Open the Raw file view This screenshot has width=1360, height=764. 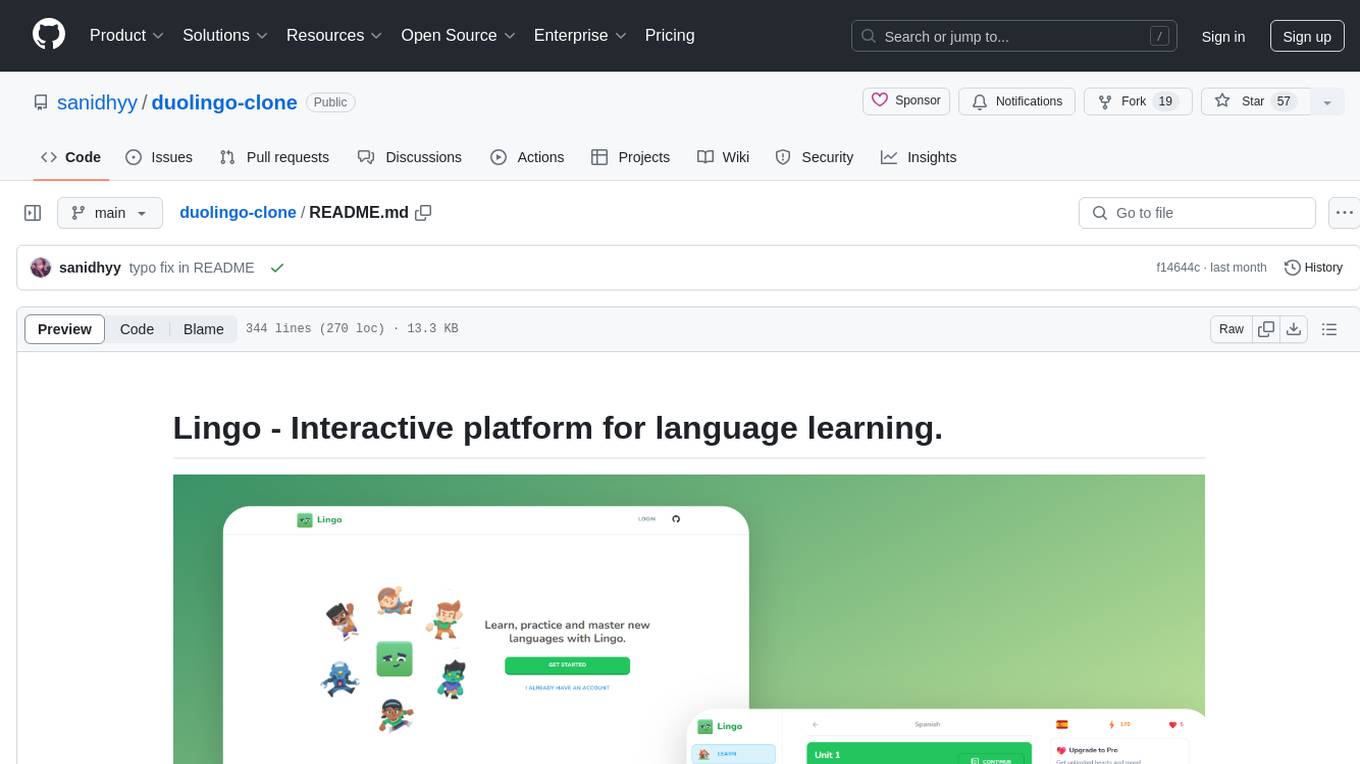click(x=1231, y=329)
